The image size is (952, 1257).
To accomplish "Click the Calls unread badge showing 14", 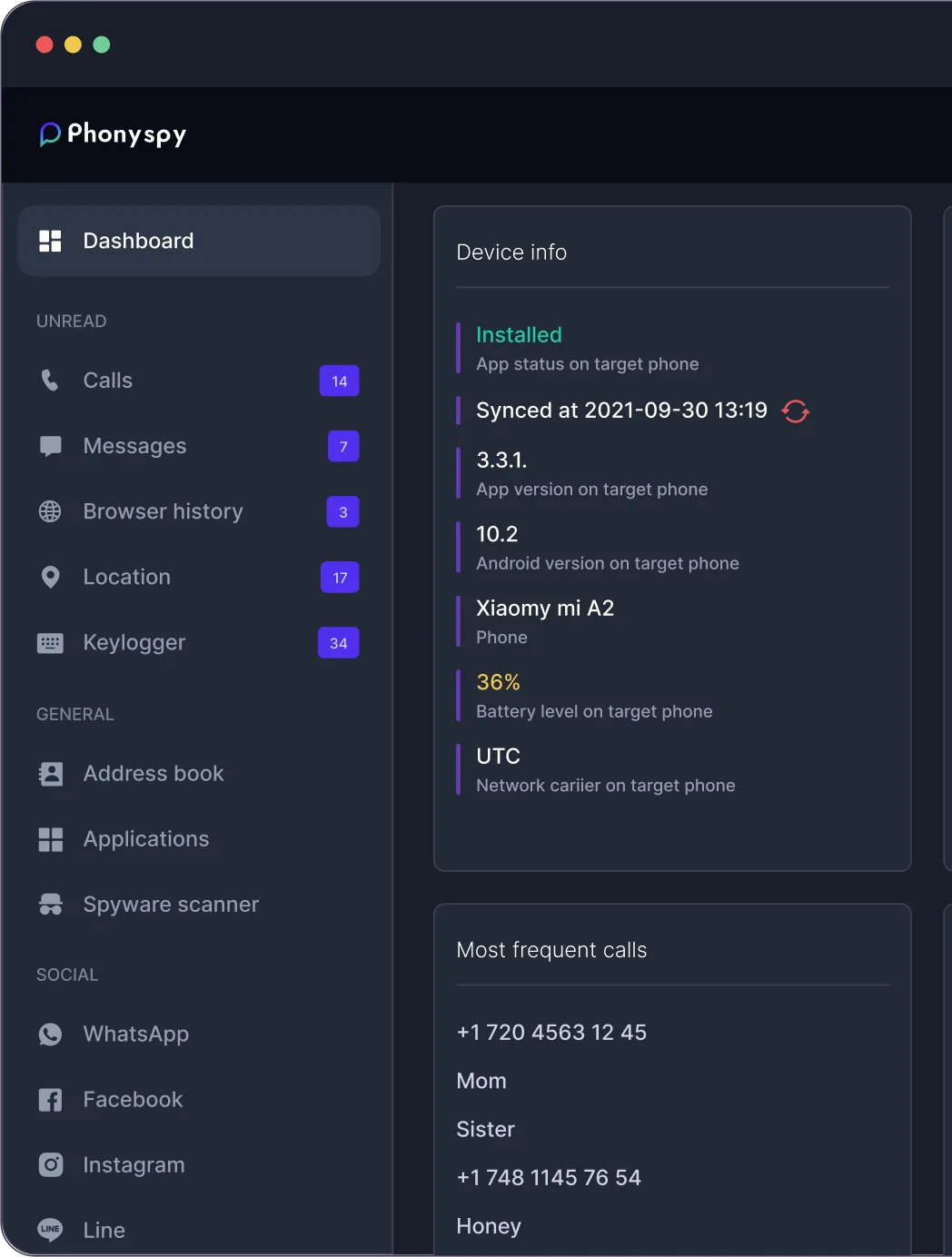I will (338, 381).
